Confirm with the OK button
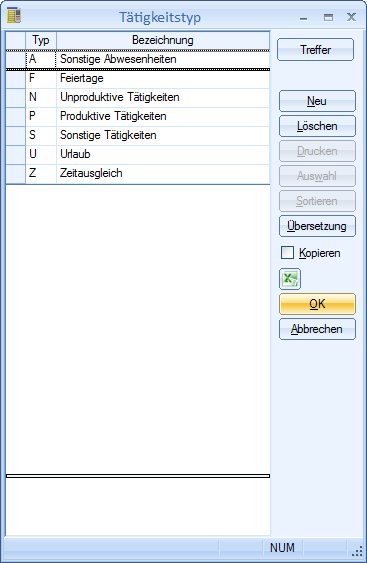 tap(317, 304)
